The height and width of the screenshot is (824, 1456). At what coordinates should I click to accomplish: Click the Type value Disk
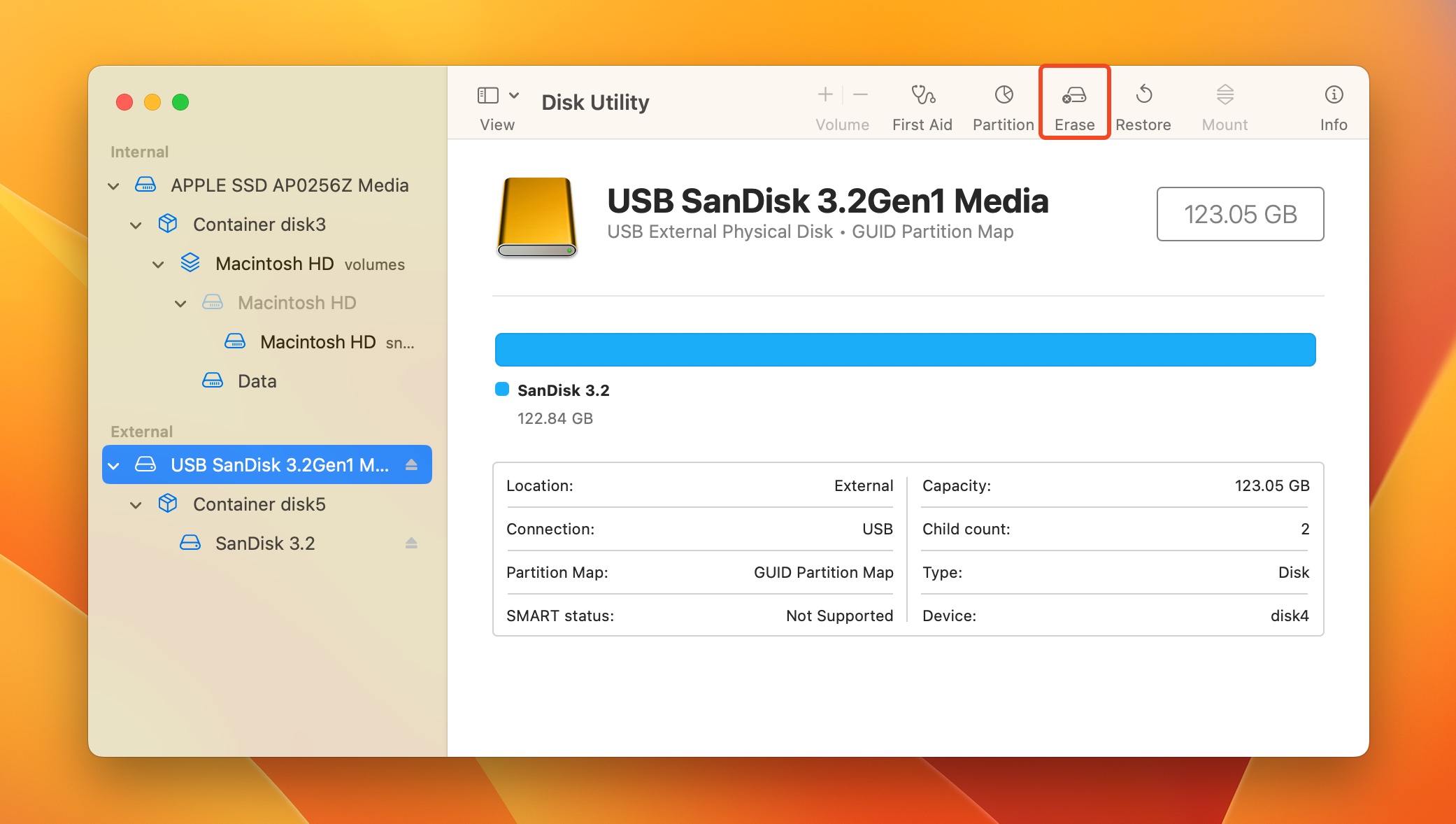(x=1294, y=572)
